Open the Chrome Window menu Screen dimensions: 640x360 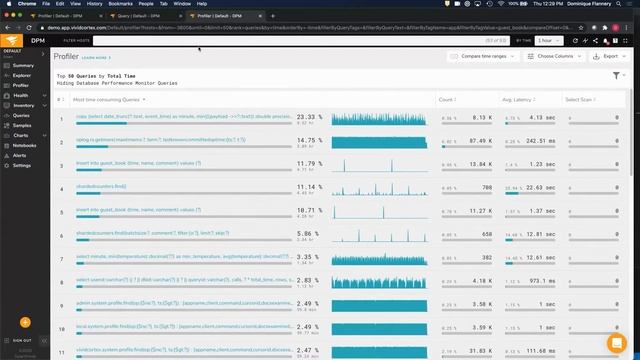click(x=182, y=4)
